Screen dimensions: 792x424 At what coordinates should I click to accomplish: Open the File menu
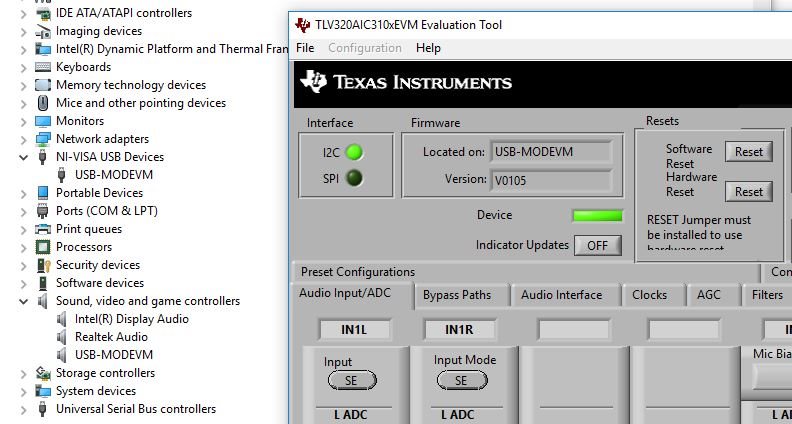click(x=305, y=48)
